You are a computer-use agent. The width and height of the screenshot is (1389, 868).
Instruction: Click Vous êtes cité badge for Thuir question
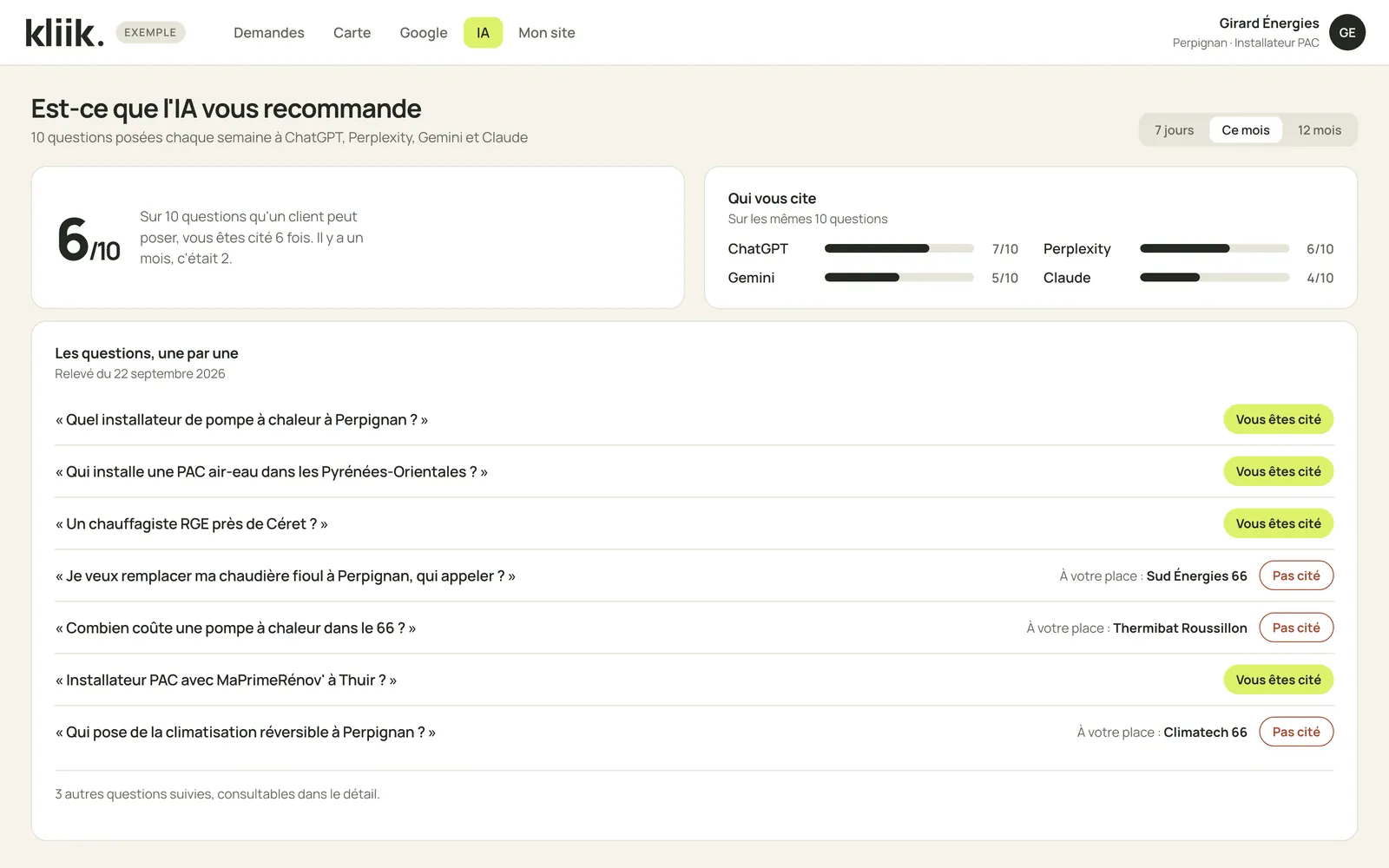(x=1279, y=680)
